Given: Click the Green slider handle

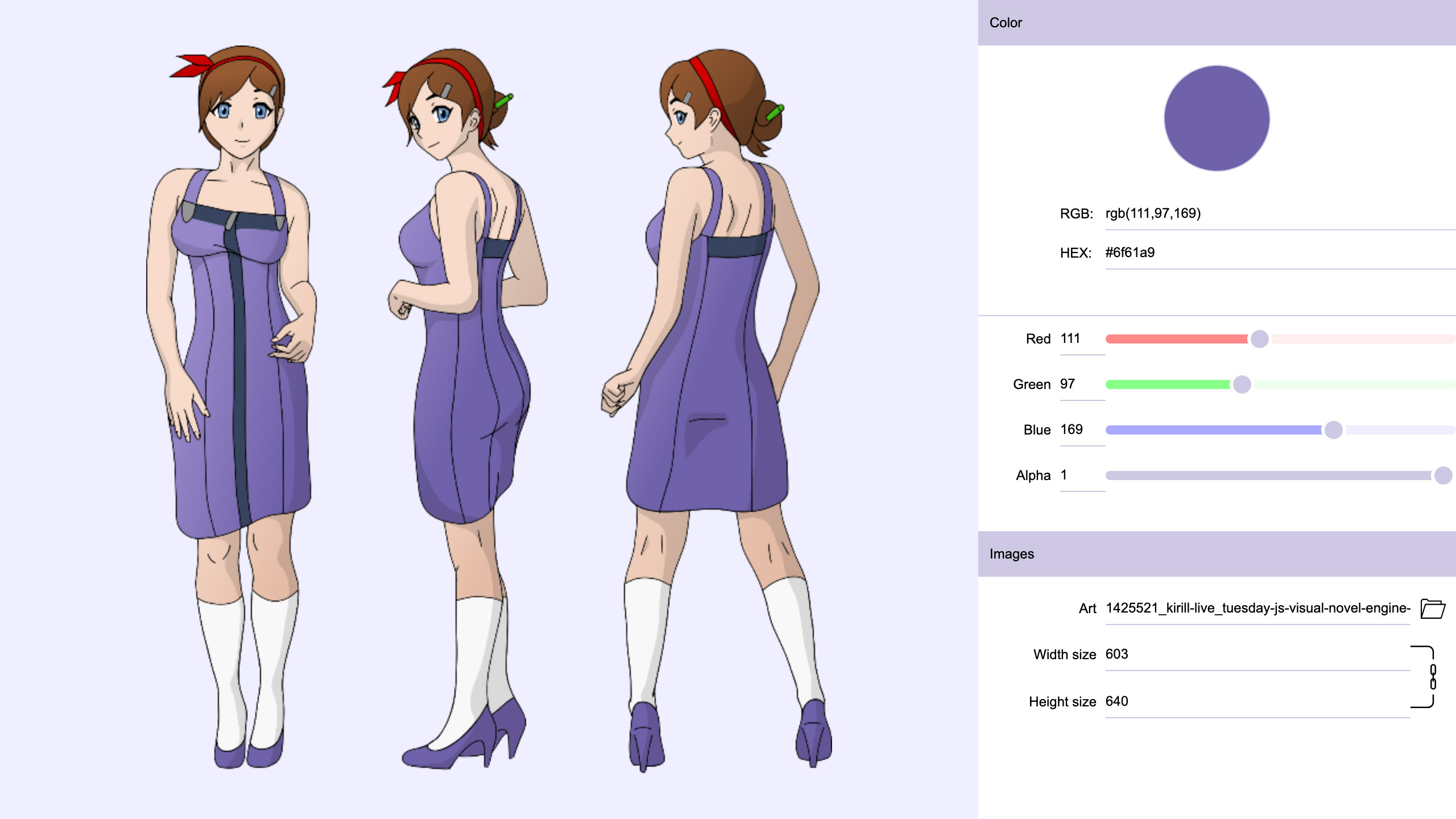Looking at the screenshot, I should [1242, 384].
